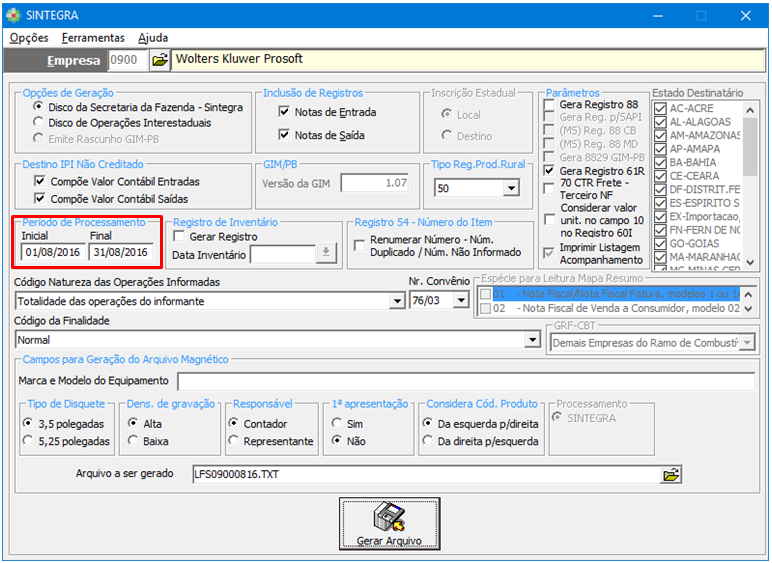
Task: Uncheck AC-ACRE in Estado Destinatário
Action: click(x=661, y=108)
